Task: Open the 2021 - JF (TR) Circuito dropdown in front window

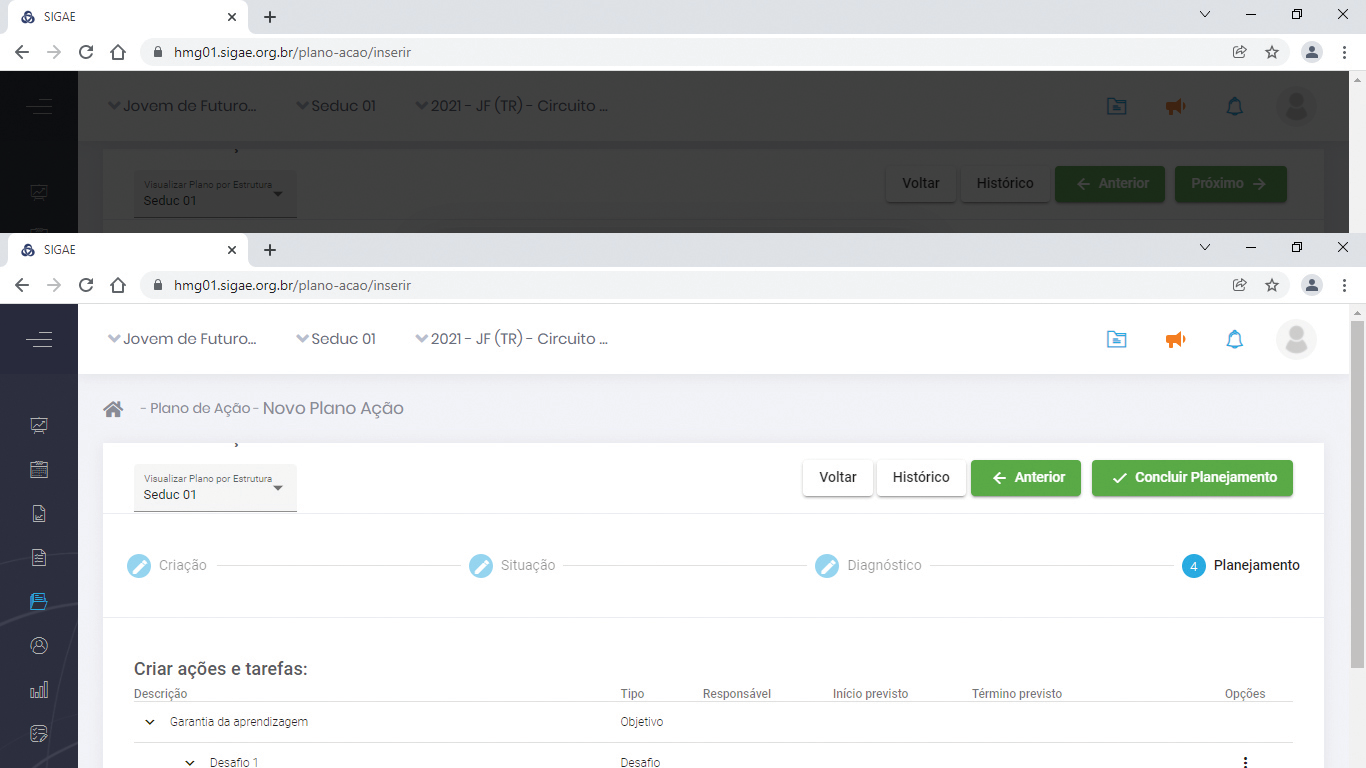Action: [x=511, y=339]
